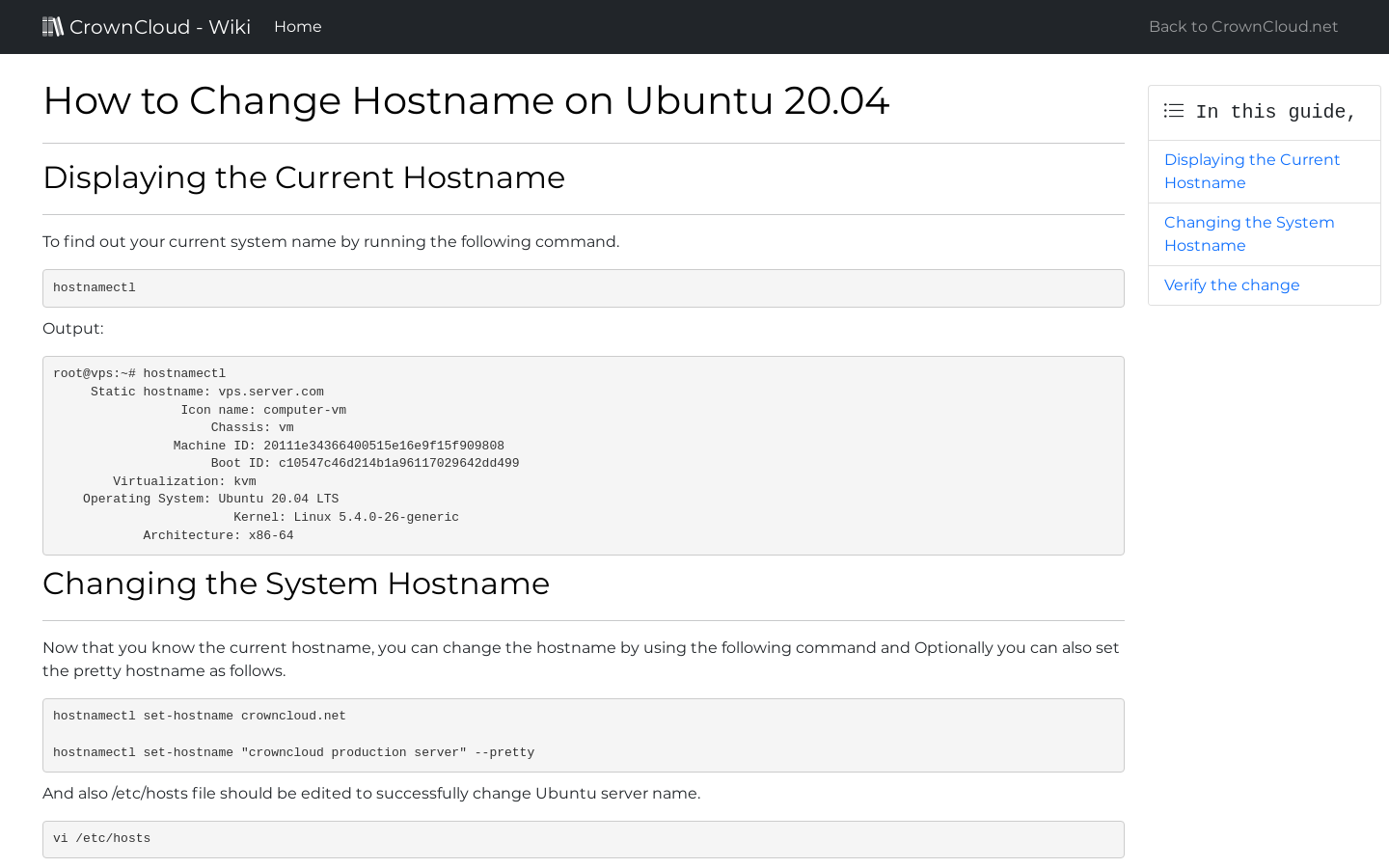Click the Virtualization: kvm line
This screenshot has width=1389, height=868.
[184, 482]
